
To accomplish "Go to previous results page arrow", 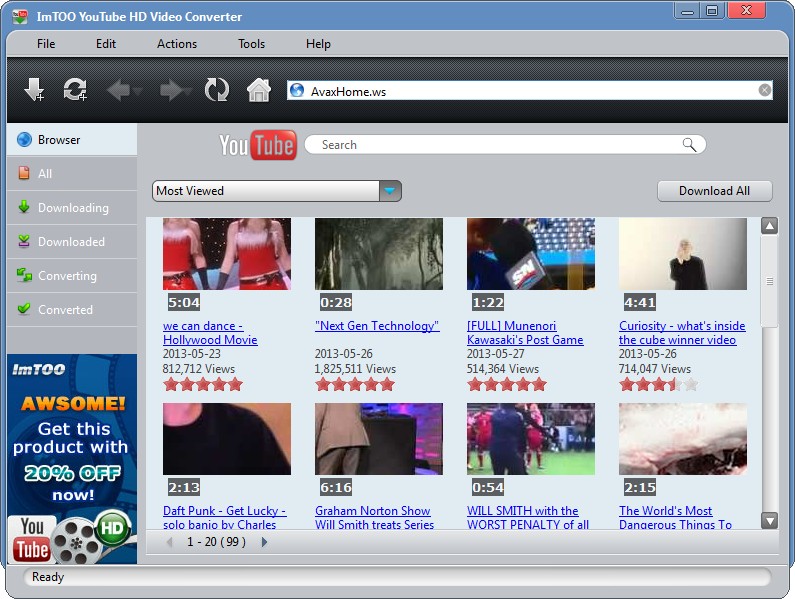I will [169, 542].
